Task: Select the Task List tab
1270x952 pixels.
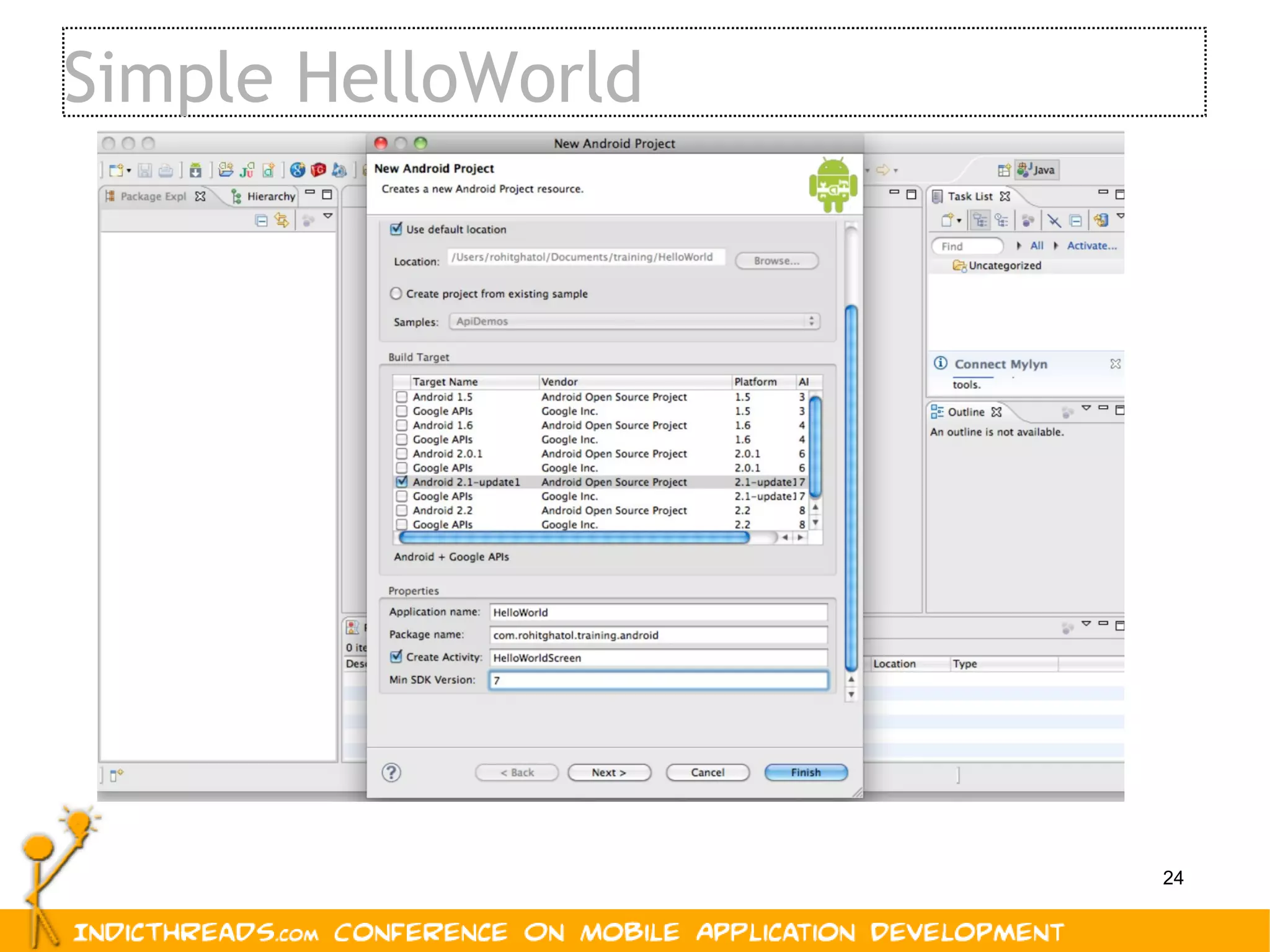Action: tap(971, 196)
